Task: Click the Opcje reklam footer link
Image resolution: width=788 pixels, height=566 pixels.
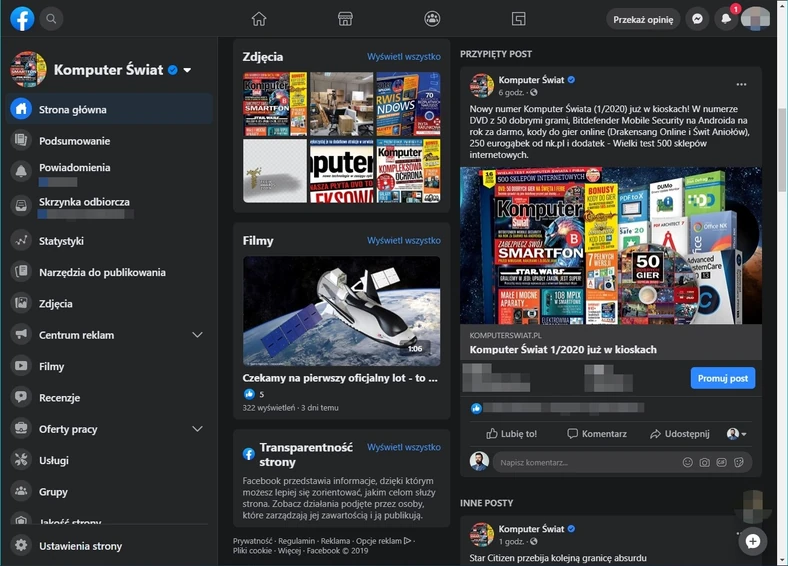Action: click(383, 541)
